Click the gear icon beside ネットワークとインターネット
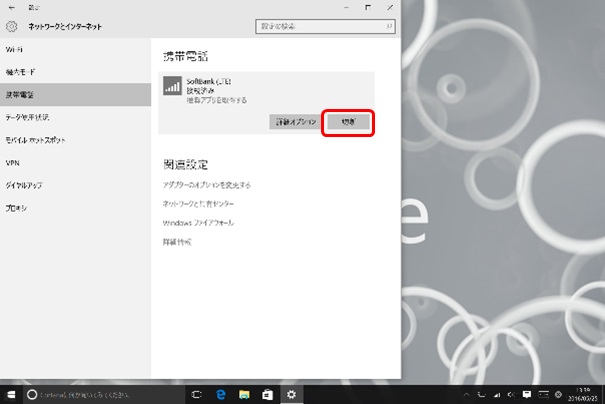The width and height of the screenshot is (605, 404). (12, 26)
